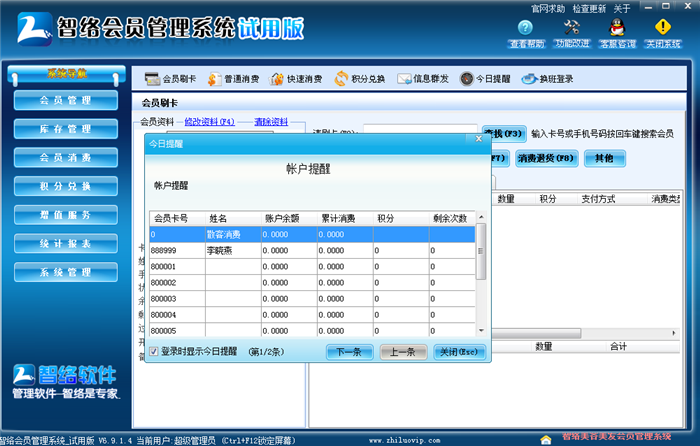Image resolution: width=700 pixels, height=446 pixels.
Task: Click 关闭(Esc) button in dialog
Action: 459,352
